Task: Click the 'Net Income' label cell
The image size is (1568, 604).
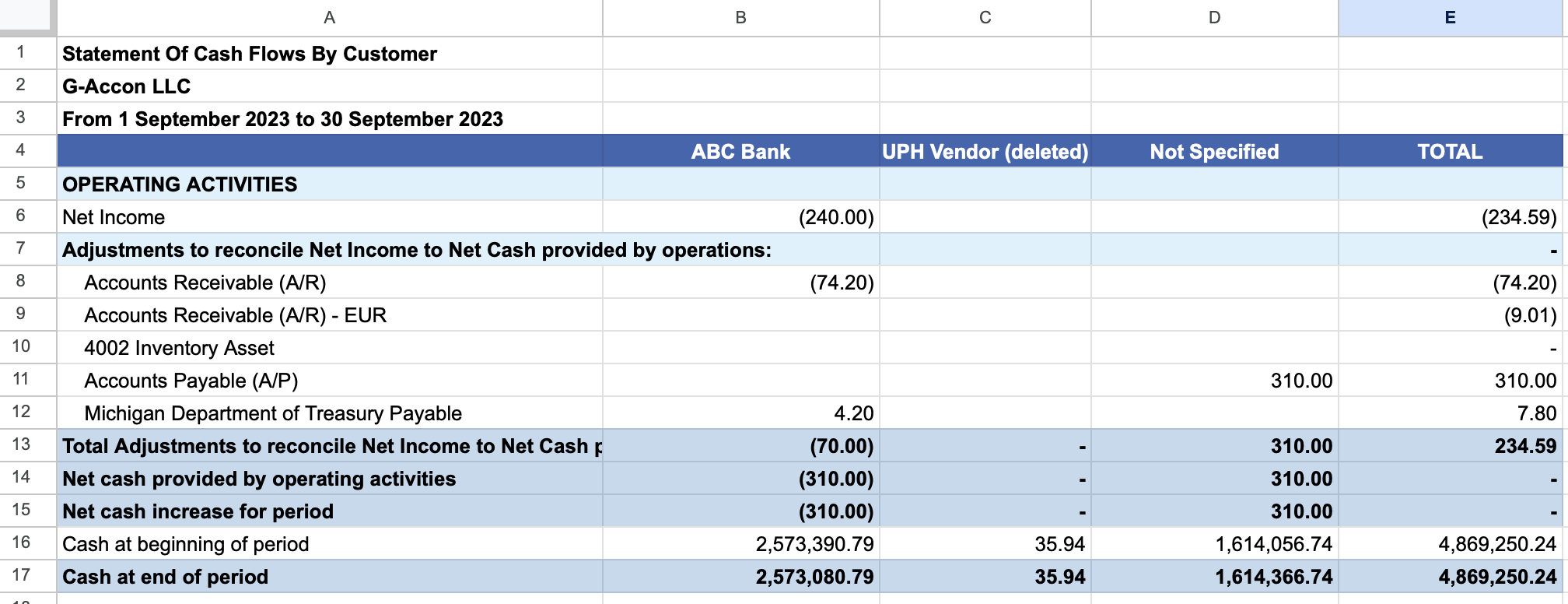Action: pos(330,216)
